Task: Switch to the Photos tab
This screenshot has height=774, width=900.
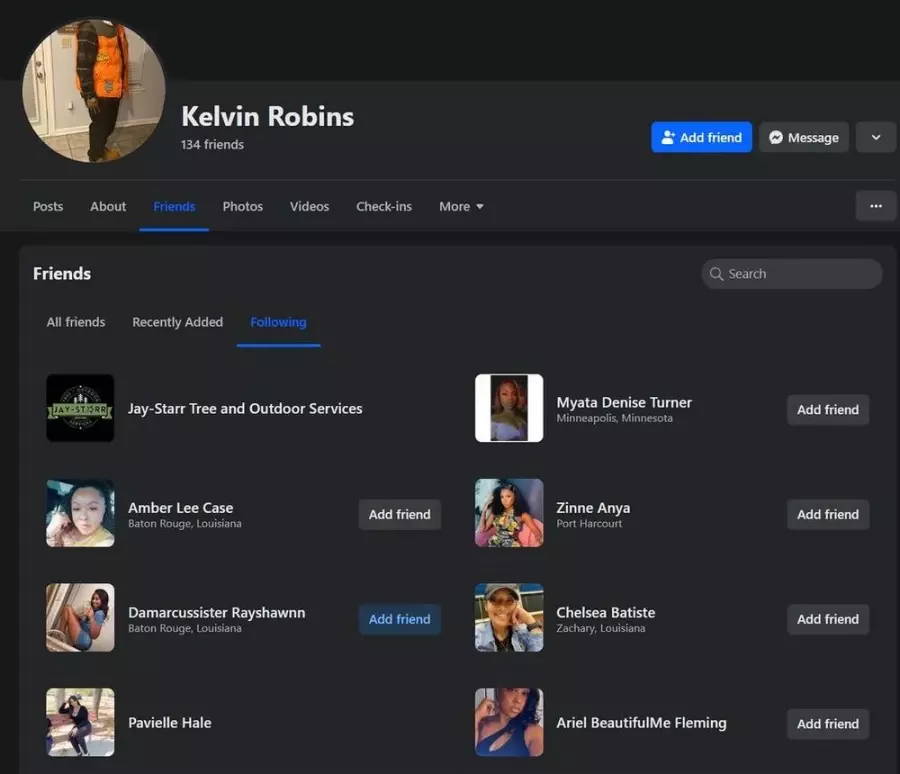Action: pyautogui.click(x=242, y=206)
